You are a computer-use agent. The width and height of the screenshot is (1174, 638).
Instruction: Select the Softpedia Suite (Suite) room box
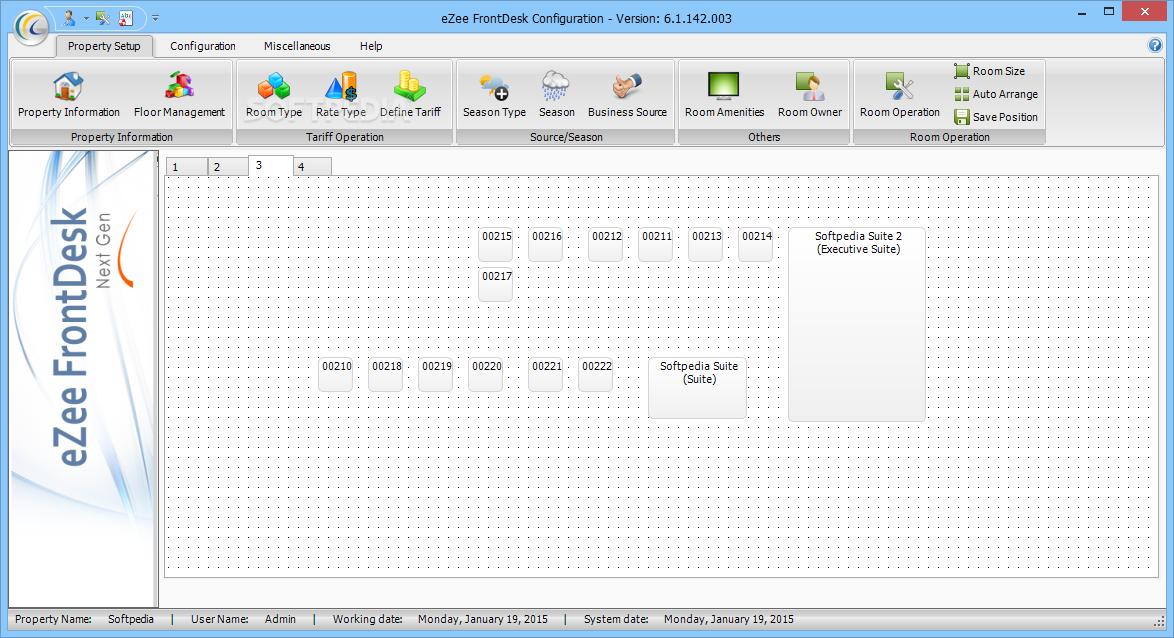pos(698,388)
